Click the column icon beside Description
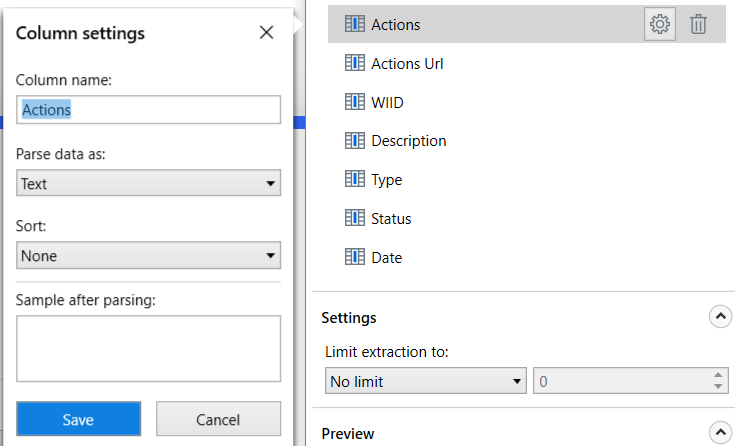737x446 pixels. click(354, 141)
